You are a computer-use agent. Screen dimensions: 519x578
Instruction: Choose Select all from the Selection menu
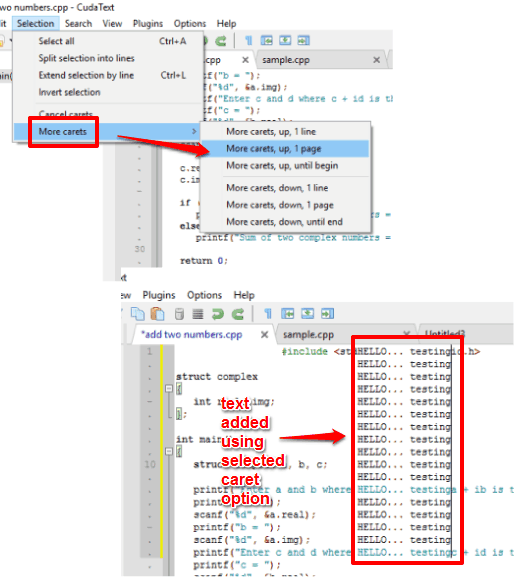coord(108,41)
